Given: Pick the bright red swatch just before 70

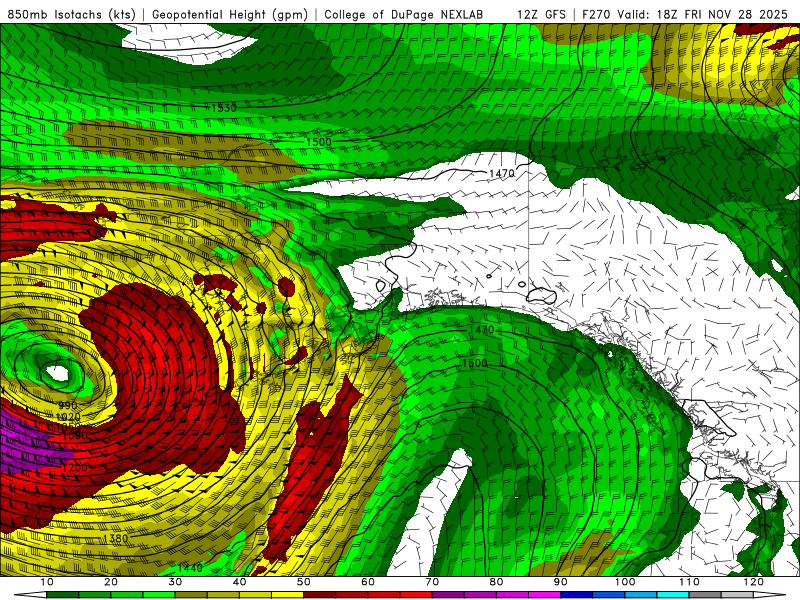Looking at the screenshot, I should [416, 595].
